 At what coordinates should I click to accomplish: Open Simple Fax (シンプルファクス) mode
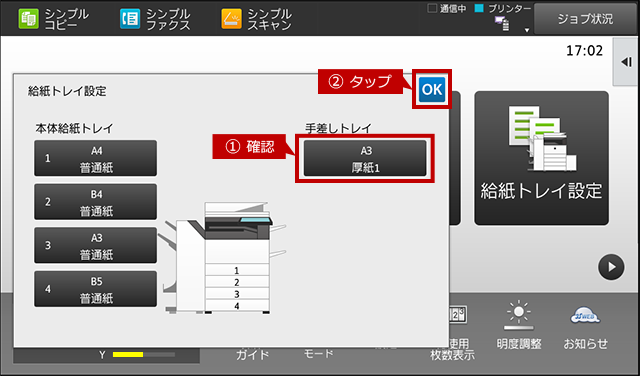click(155, 19)
